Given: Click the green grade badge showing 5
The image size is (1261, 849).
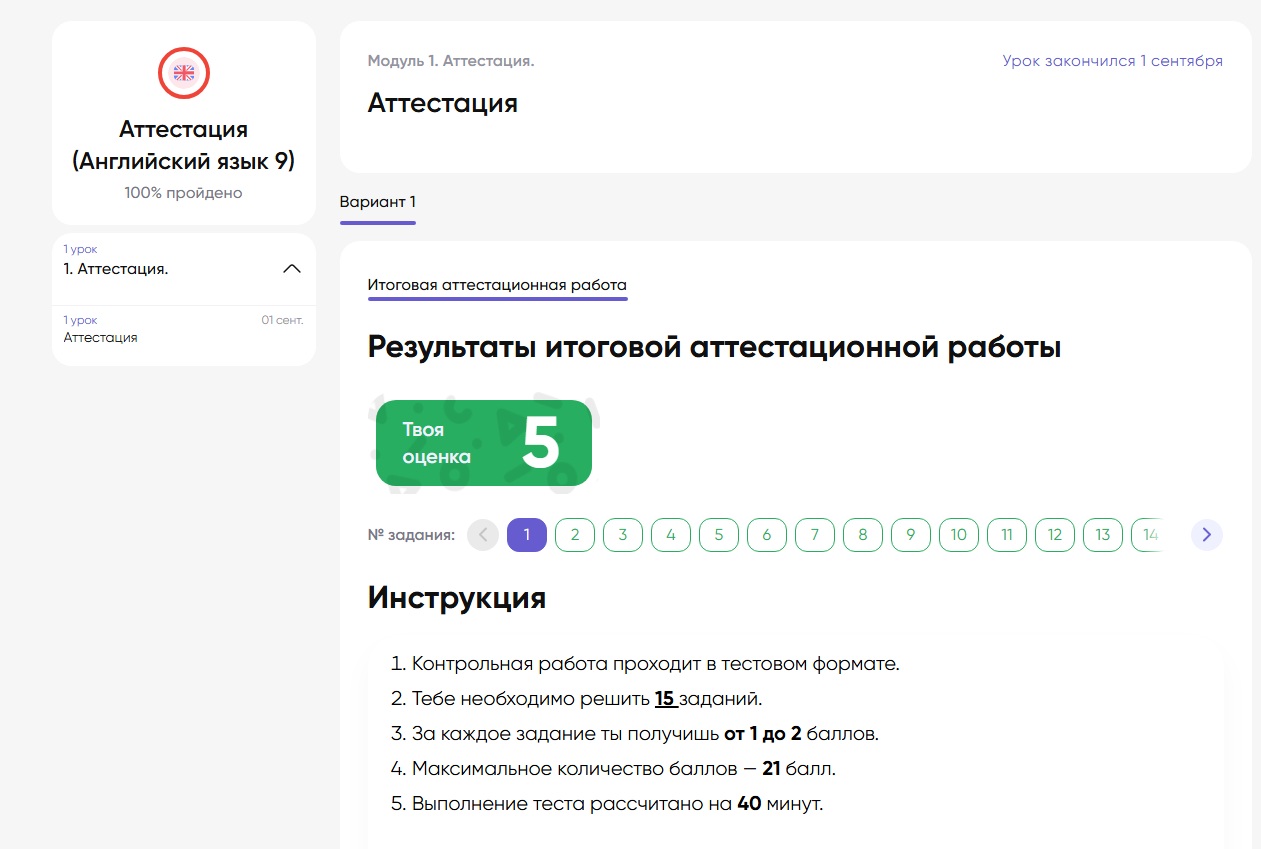Looking at the screenshot, I should (483, 443).
